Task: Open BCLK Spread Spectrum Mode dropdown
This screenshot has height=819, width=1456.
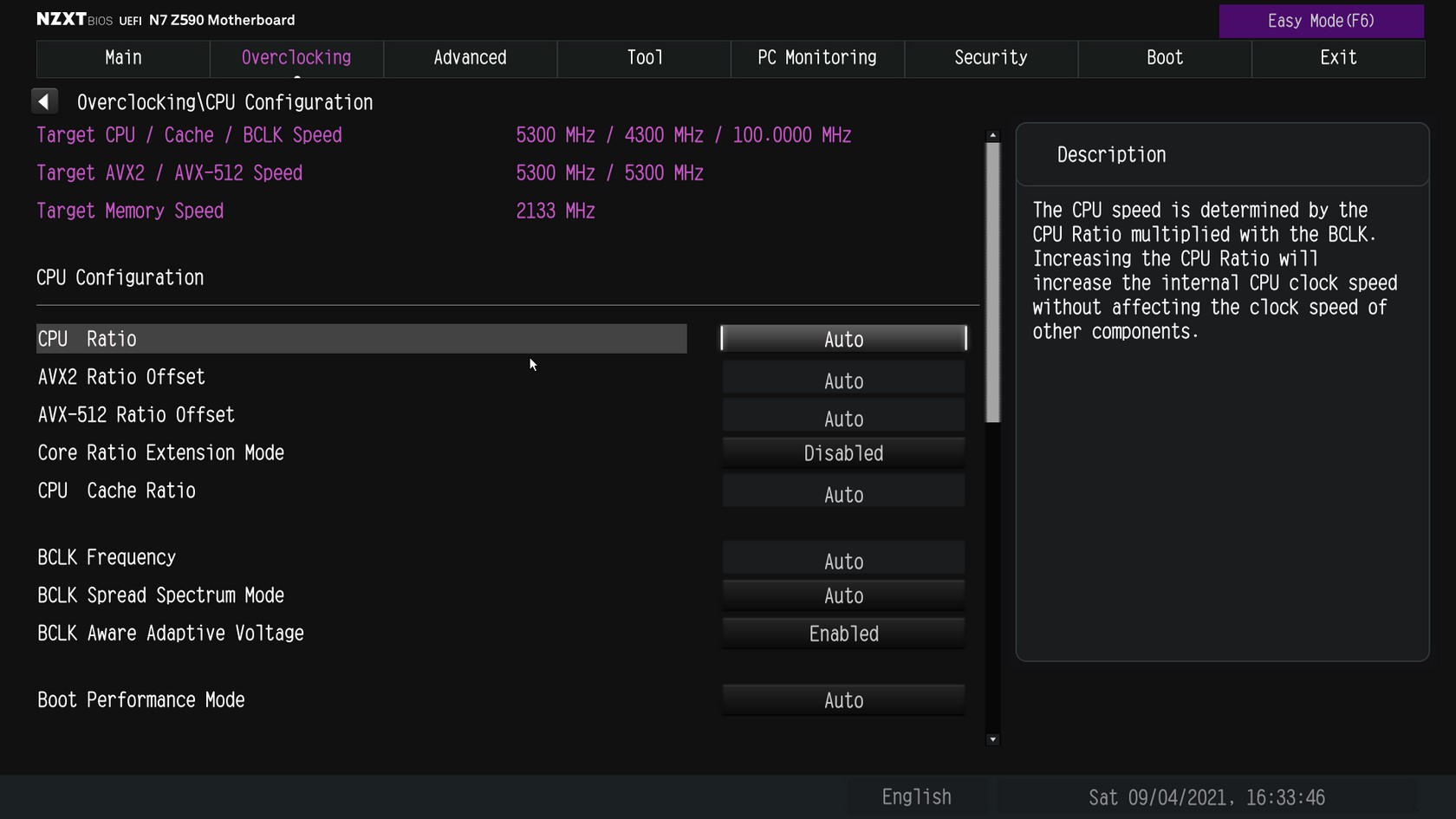Action: 843,595
